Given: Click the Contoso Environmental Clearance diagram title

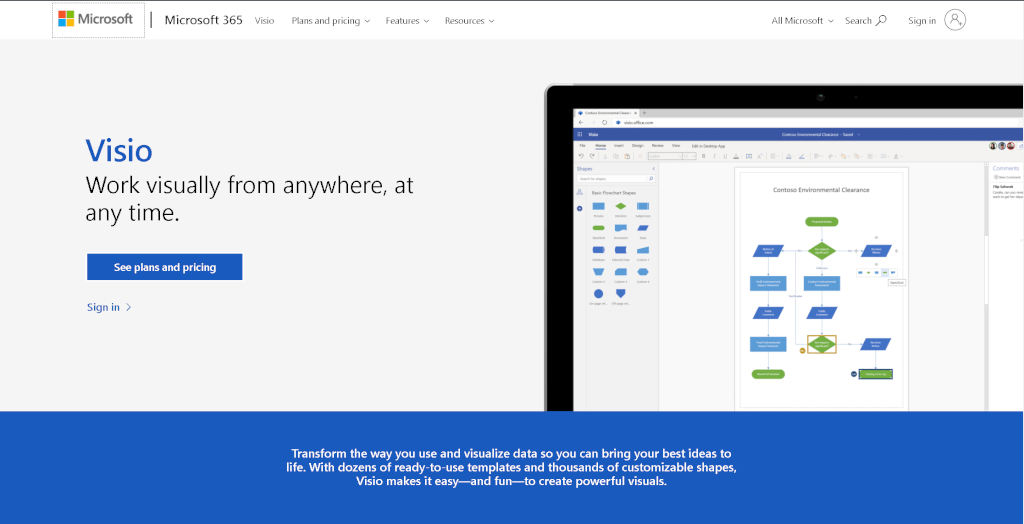Looking at the screenshot, I should 821,190.
